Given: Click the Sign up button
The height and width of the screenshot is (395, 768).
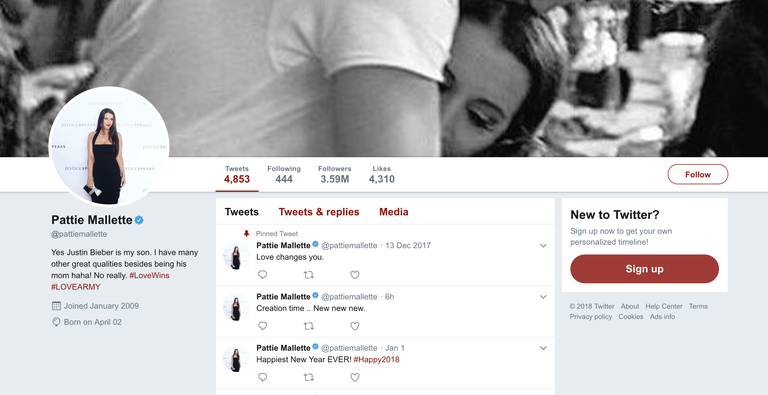Looking at the screenshot, I should click(x=644, y=269).
